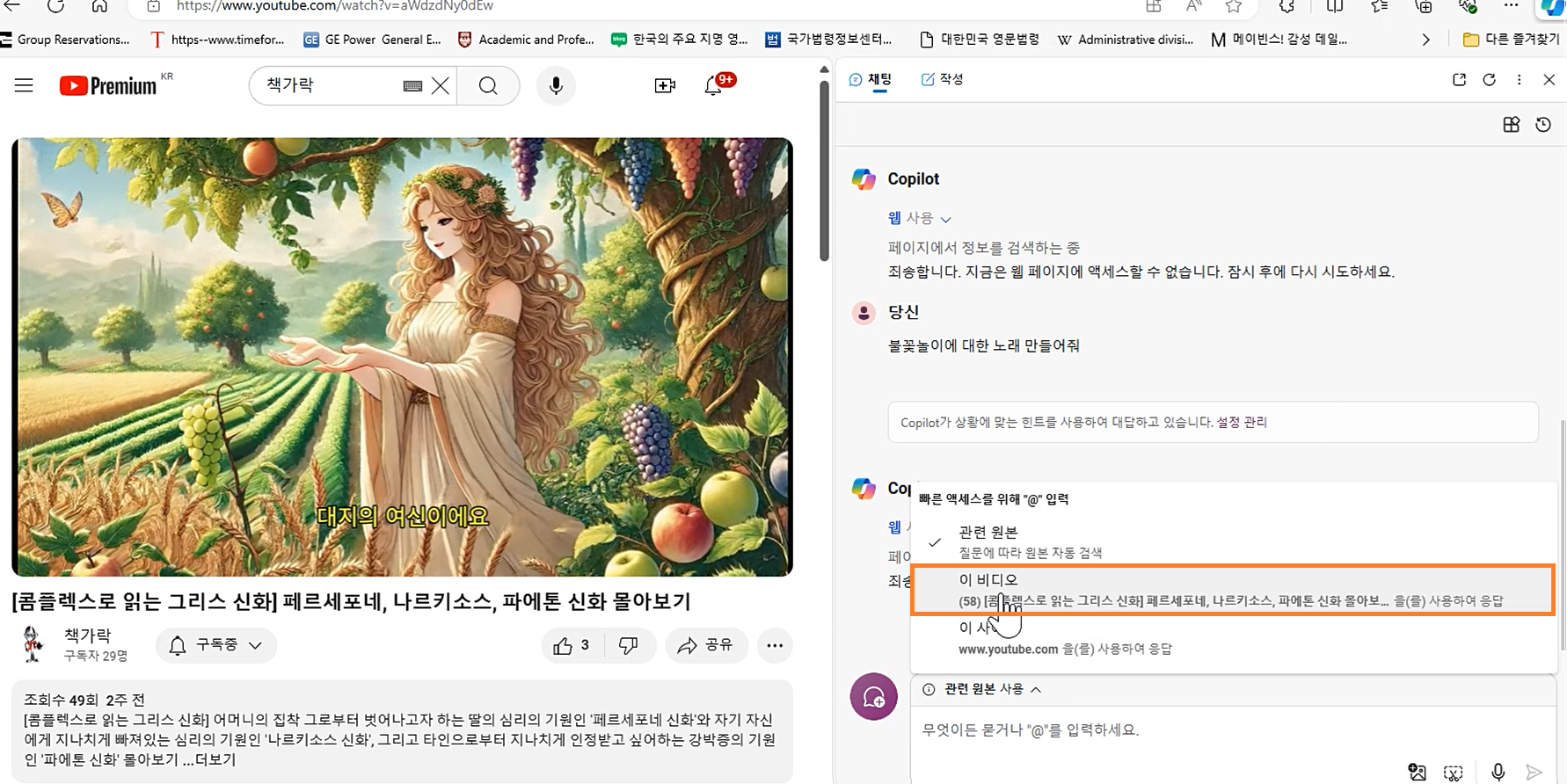Expand video description with 더보기

pyautogui.click(x=215, y=759)
